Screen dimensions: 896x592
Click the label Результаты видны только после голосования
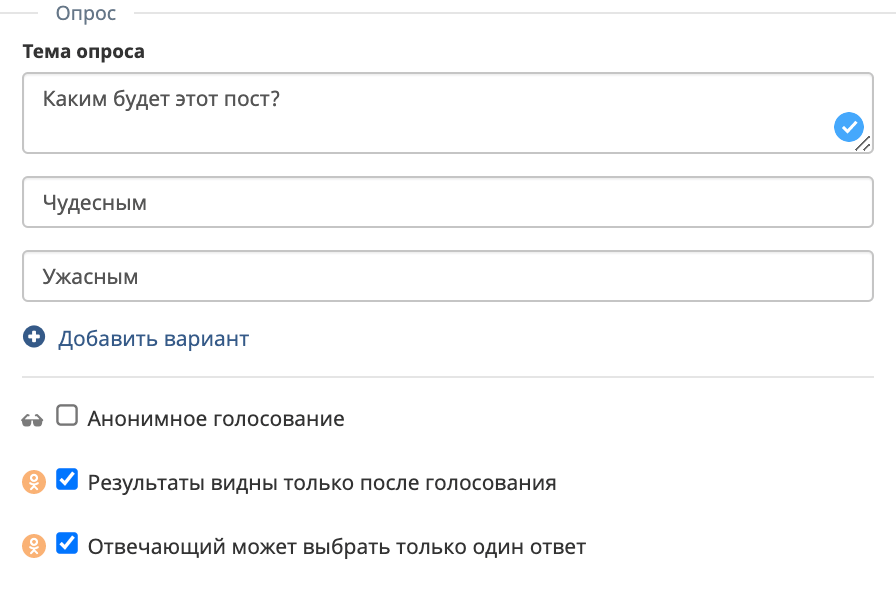point(321,481)
